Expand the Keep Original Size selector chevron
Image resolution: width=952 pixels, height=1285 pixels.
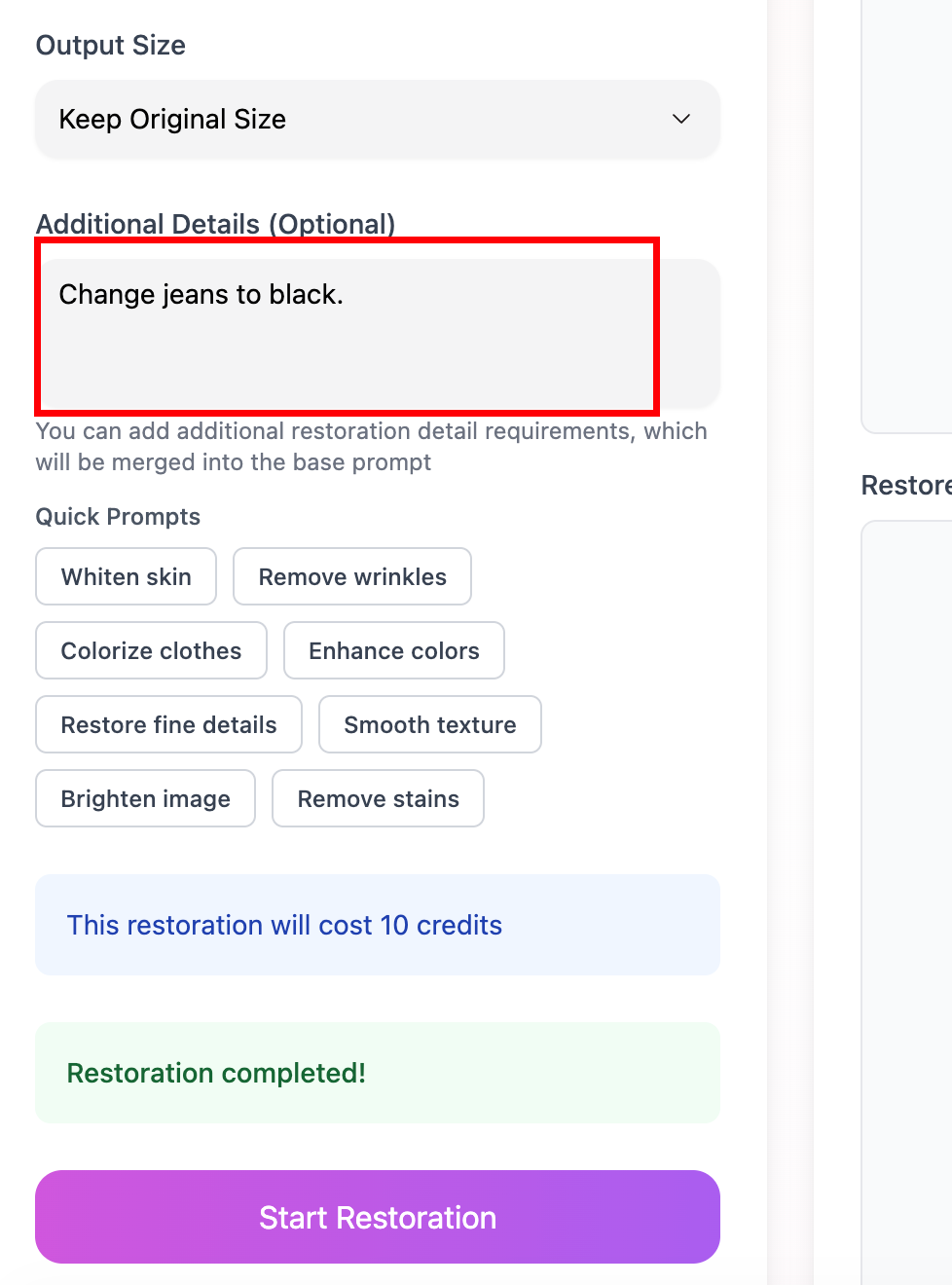pyautogui.click(x=681, y=119)
